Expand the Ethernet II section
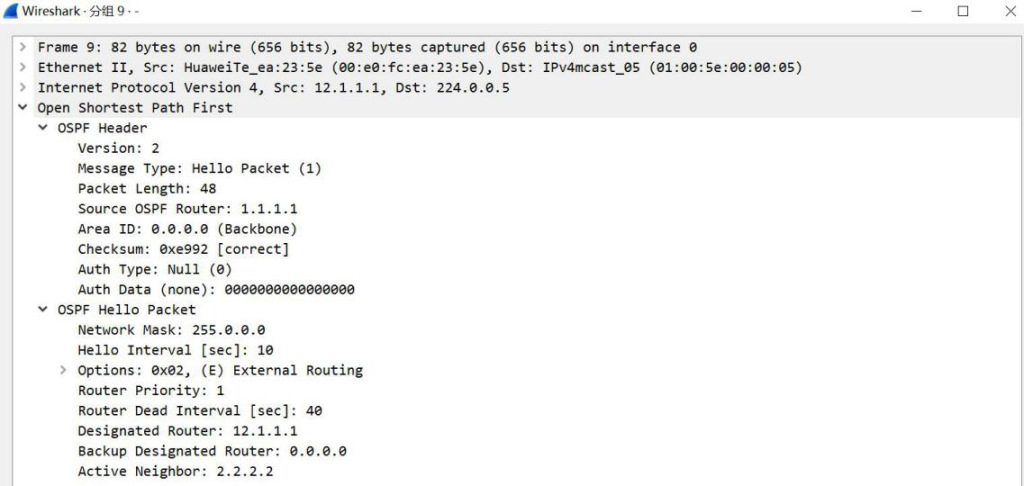 click(24, 67)
